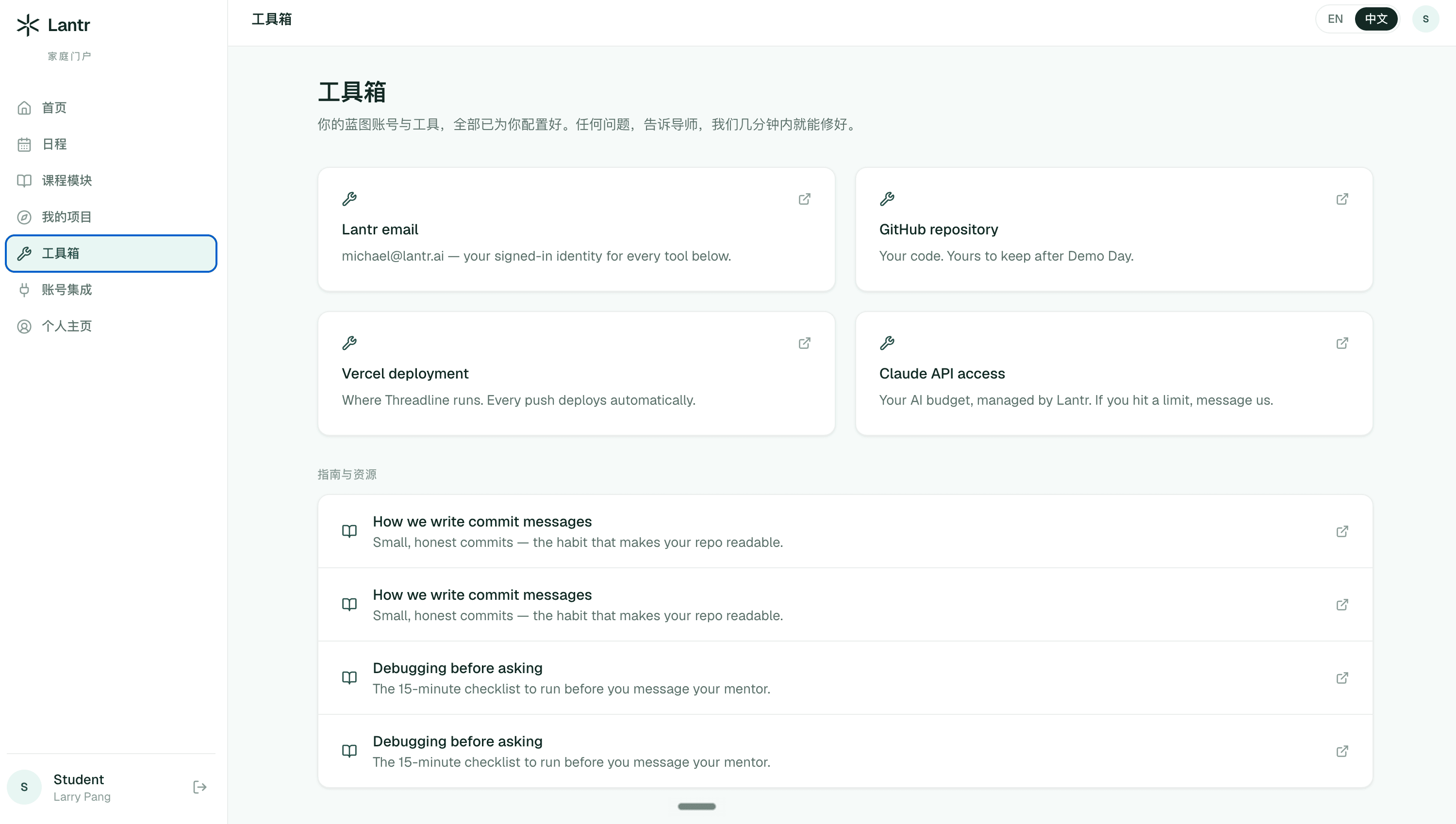Open first How we write commit messages guide
The width and height of the screenshot is (1456, 824).
coord(845,531)
